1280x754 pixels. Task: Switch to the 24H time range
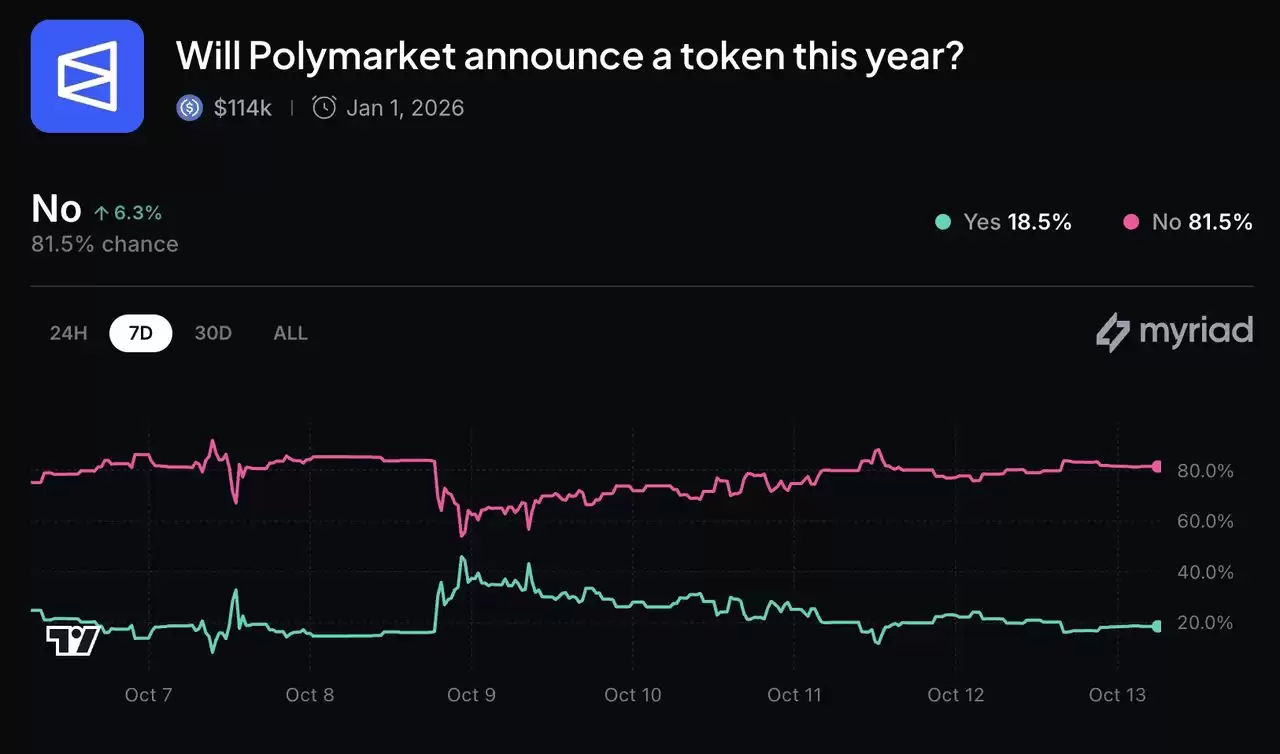(x=67, y=333)
